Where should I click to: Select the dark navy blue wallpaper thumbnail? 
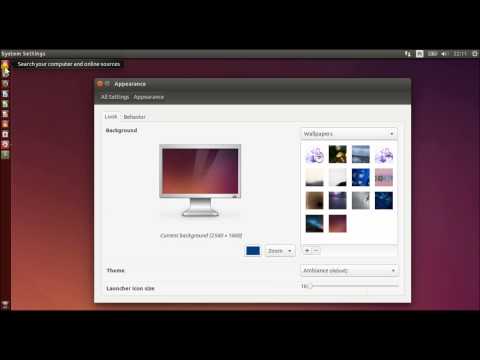click(x=384, y=200)
